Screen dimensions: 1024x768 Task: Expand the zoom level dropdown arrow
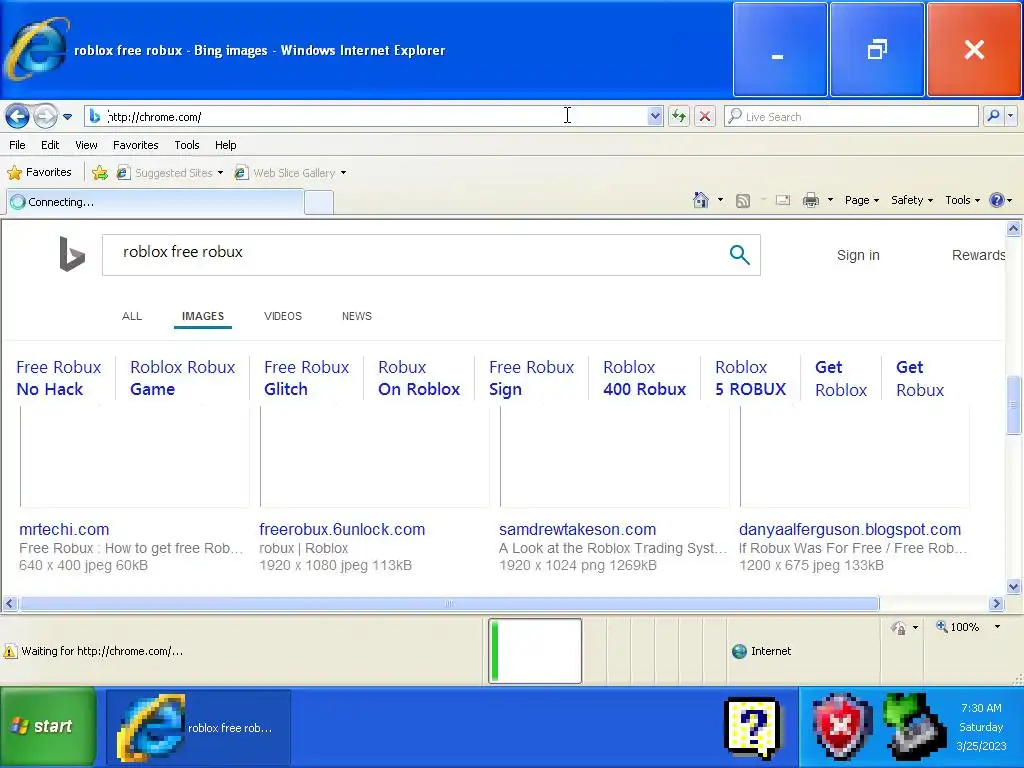point(997,627)
